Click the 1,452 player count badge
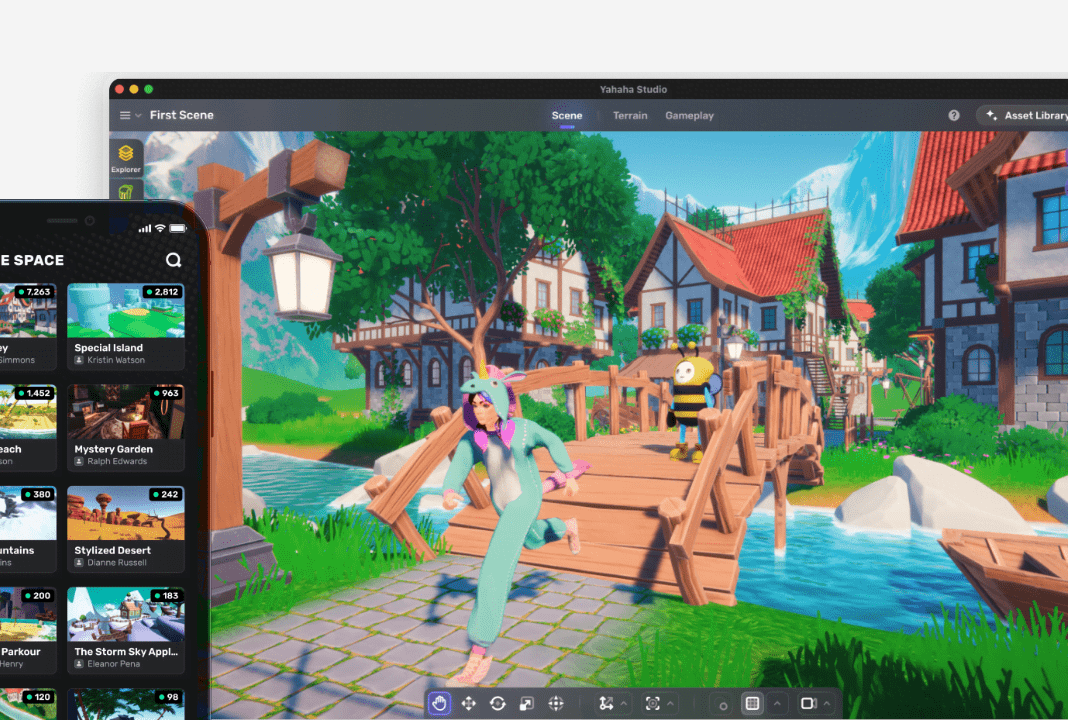Screen dimensions: 1068x720 34,393
